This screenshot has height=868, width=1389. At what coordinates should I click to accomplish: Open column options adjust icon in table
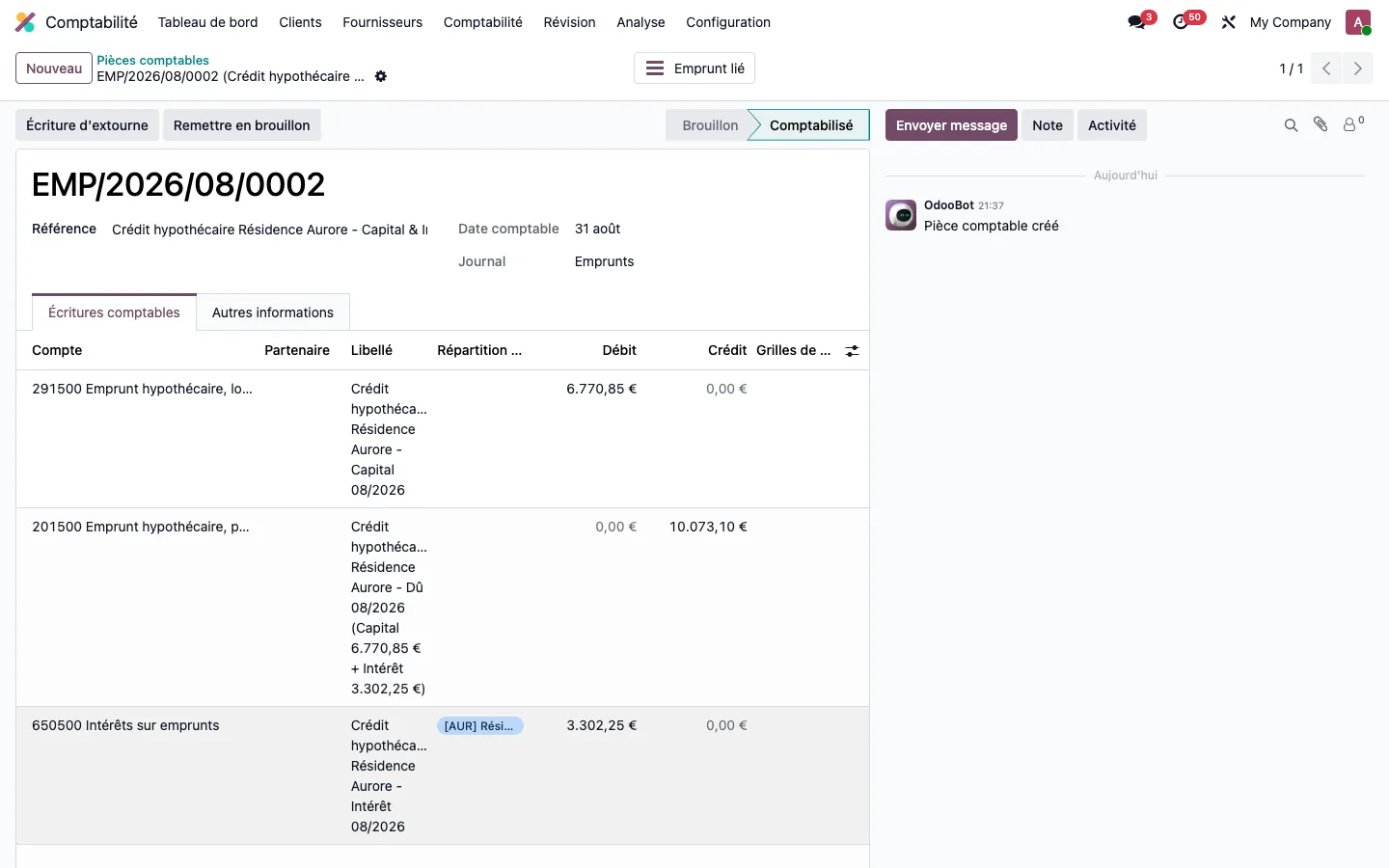coord(852,351)
